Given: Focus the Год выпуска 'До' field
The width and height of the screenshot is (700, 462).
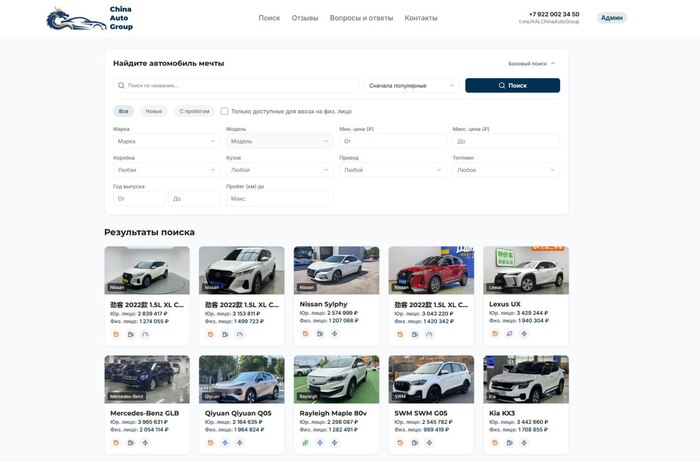Looking at the screenshot, I should tap(194, 199).
